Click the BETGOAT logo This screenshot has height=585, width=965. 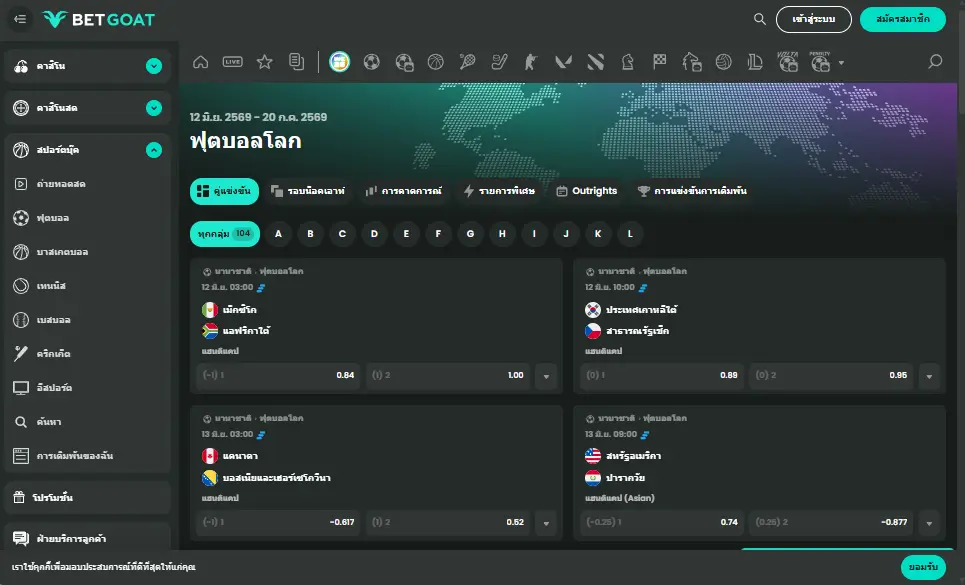click(x=98, y=19)
